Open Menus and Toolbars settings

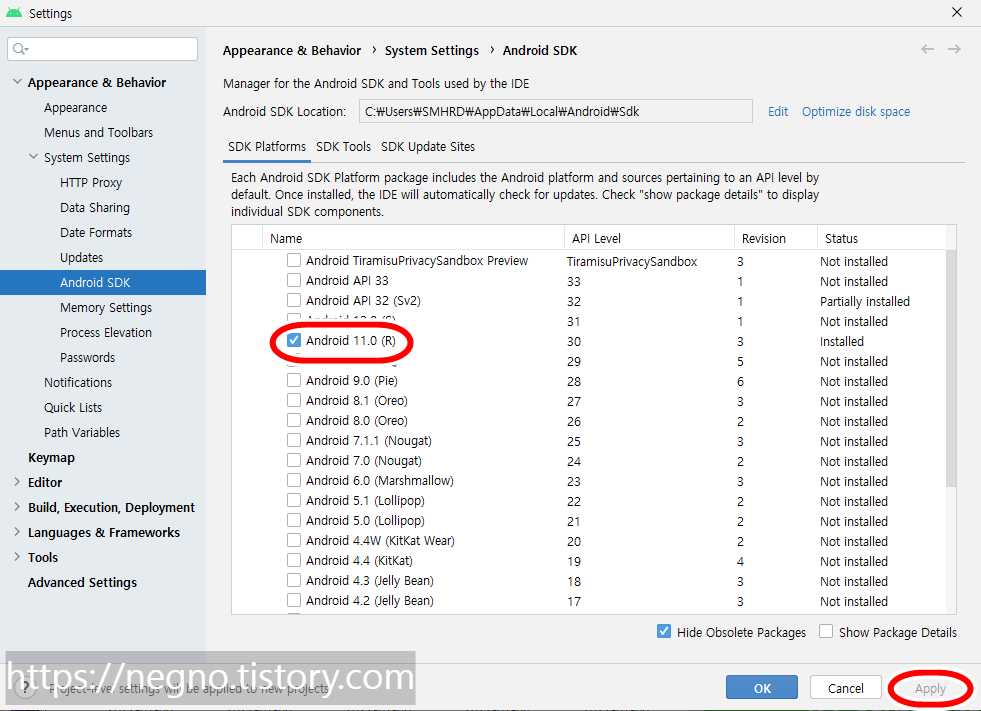coord(98,133)
